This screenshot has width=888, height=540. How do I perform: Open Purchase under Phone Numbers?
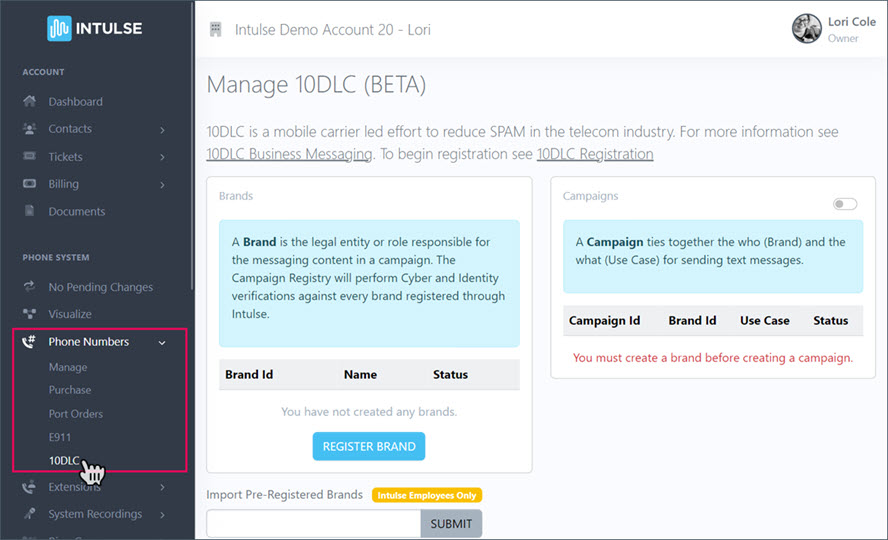[70, 390]
